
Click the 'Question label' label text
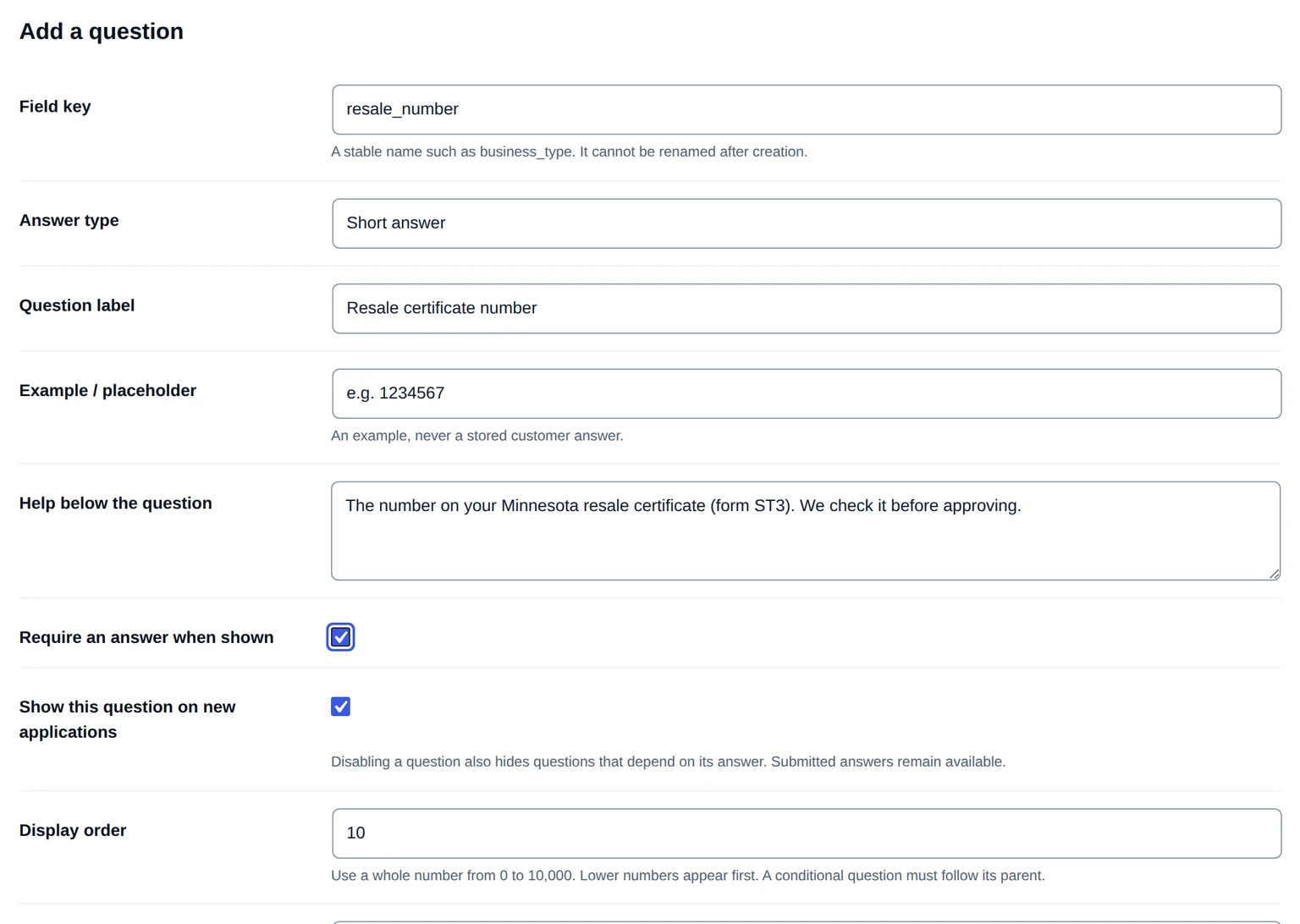pyautogui.click(x=77, y=305)
